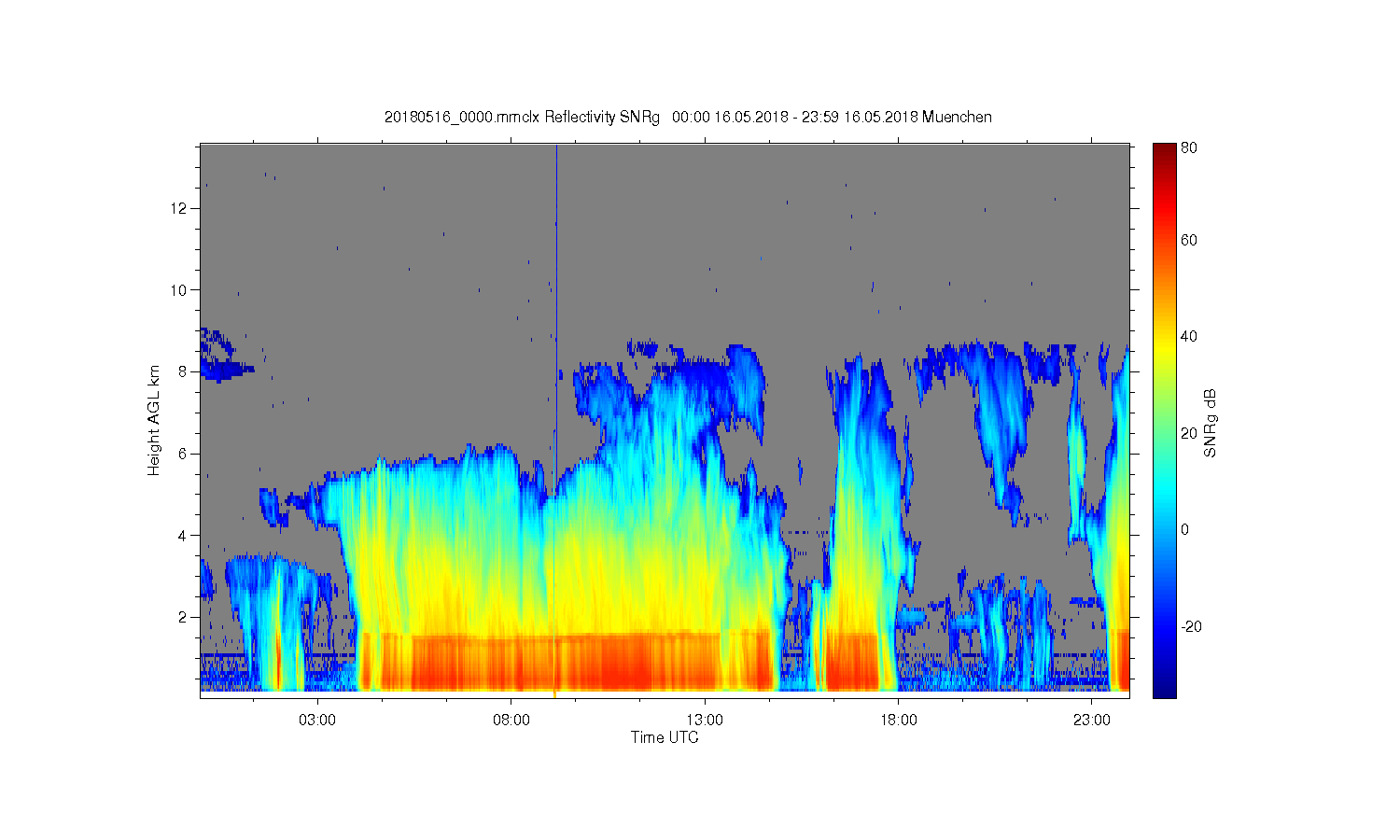The height and width of the screenshot is (840, 1400).
Task: Click the SNRg color scale bar
Action: (1164, 420)
